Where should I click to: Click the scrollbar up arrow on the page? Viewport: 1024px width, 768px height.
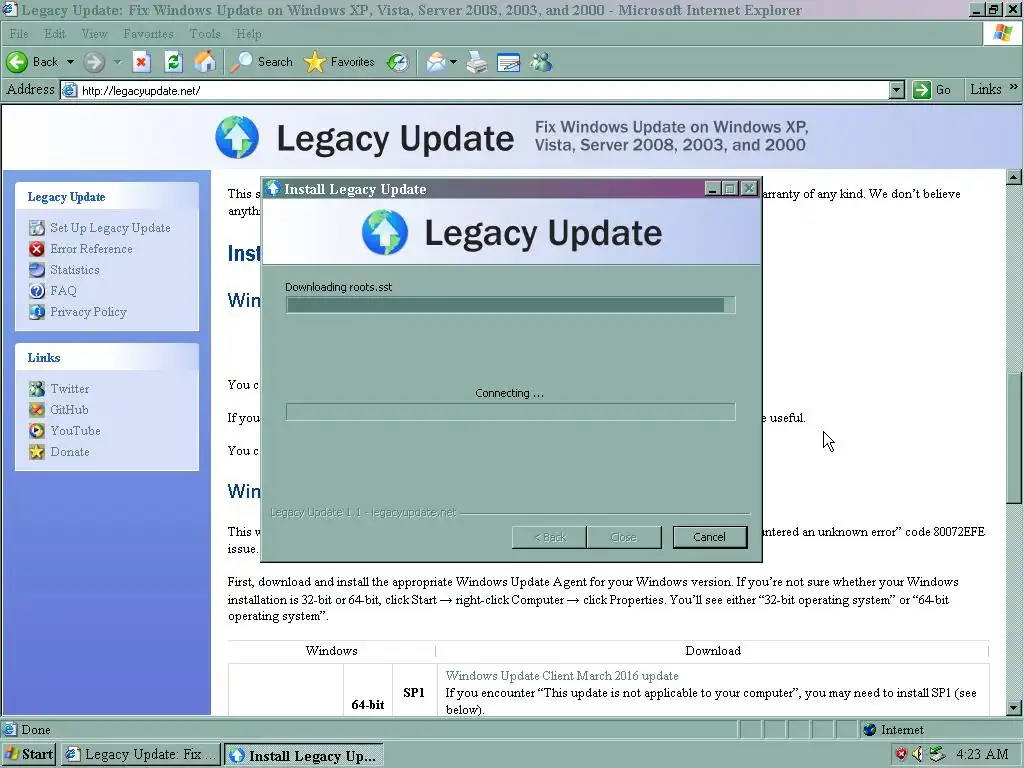1014,176
